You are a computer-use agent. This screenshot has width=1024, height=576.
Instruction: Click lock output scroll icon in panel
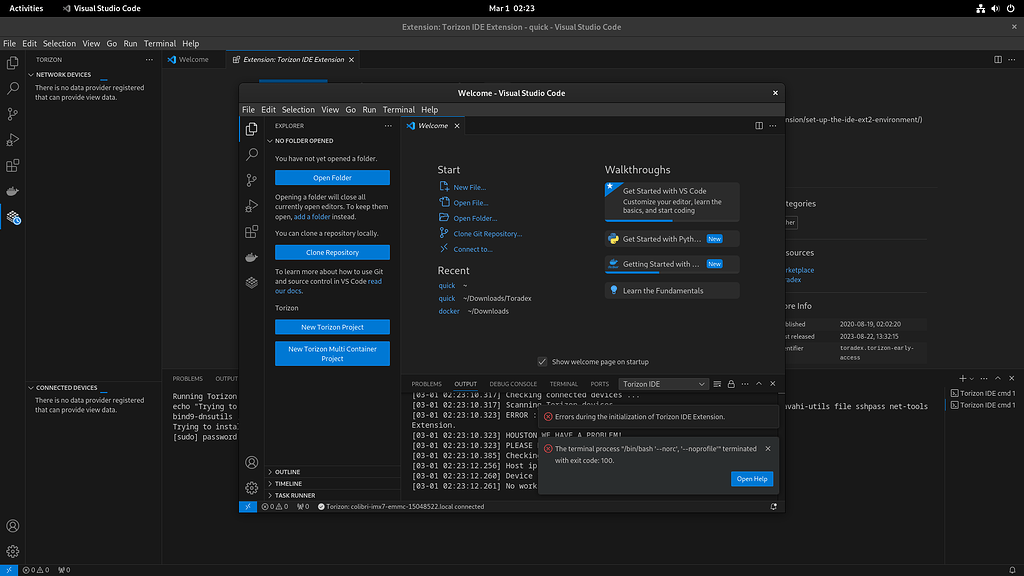tap(731, 384)
